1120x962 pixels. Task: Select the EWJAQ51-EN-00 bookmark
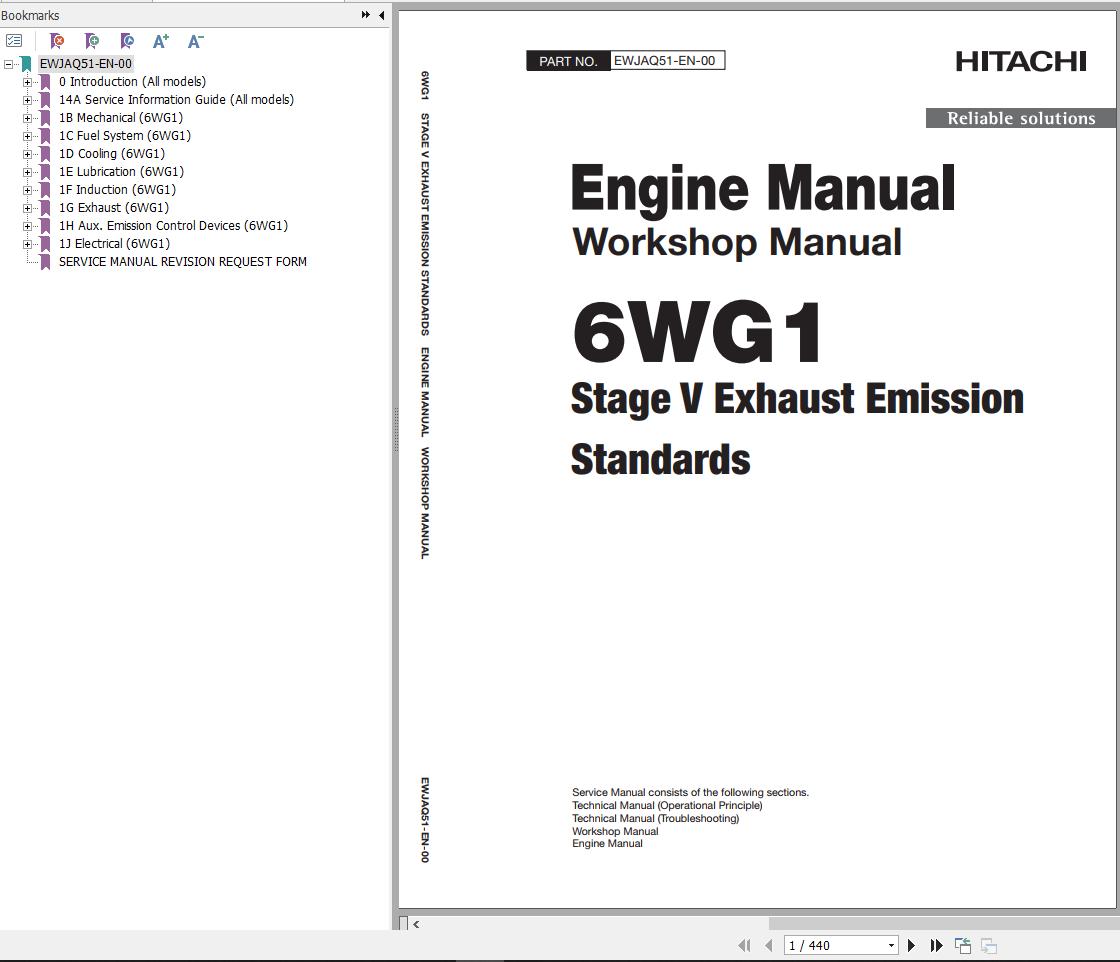86,64
